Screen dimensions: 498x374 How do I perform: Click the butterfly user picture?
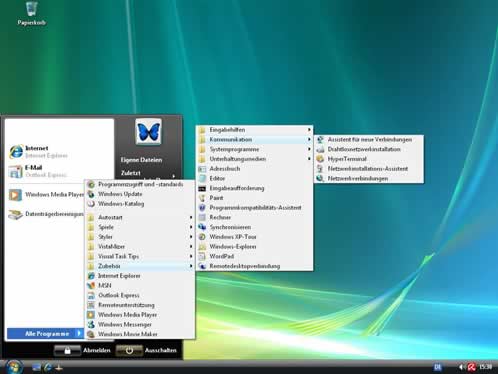coord(148,132)
